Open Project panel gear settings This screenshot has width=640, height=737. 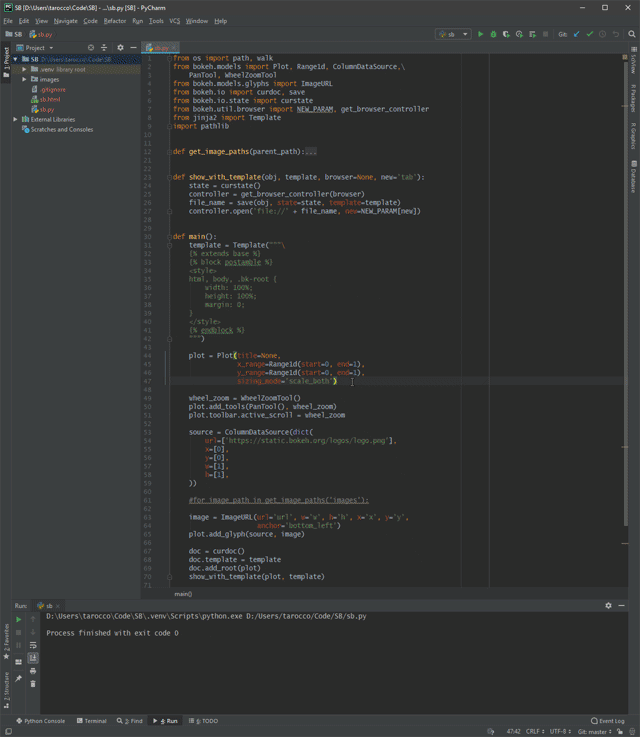(120, 47)
